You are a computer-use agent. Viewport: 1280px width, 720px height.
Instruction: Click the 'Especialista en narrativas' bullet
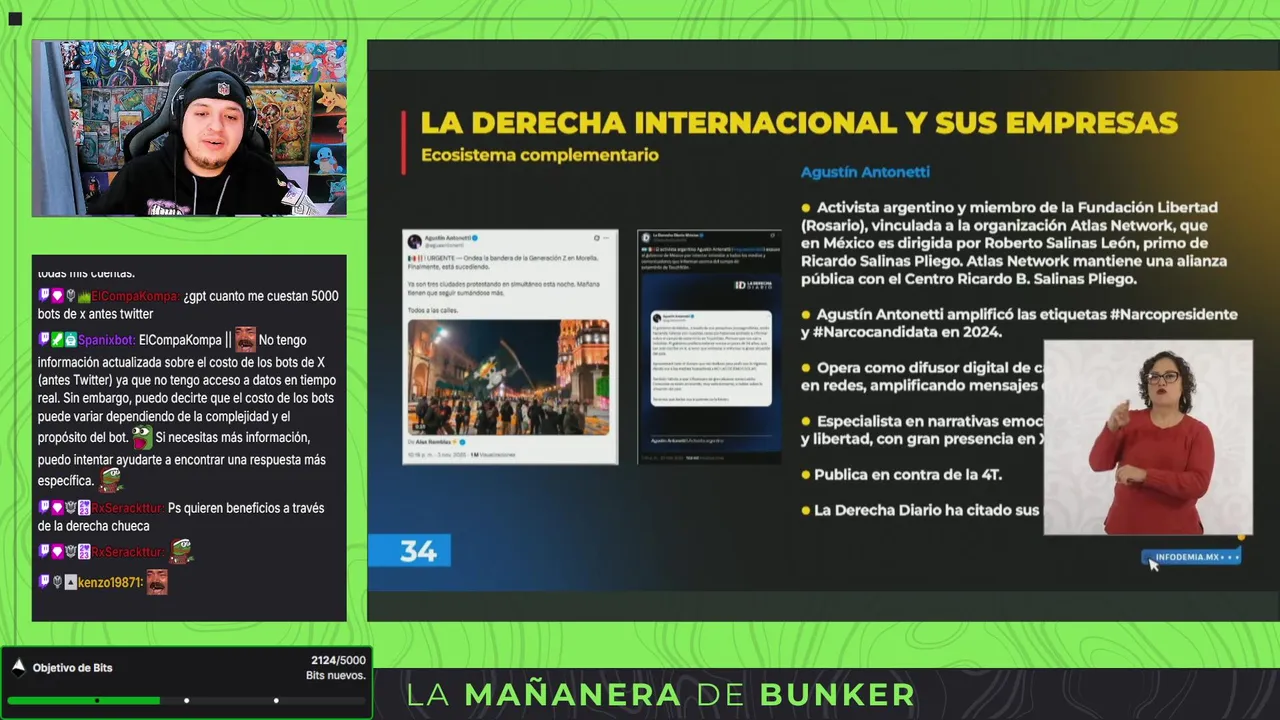tap(922, 430)
